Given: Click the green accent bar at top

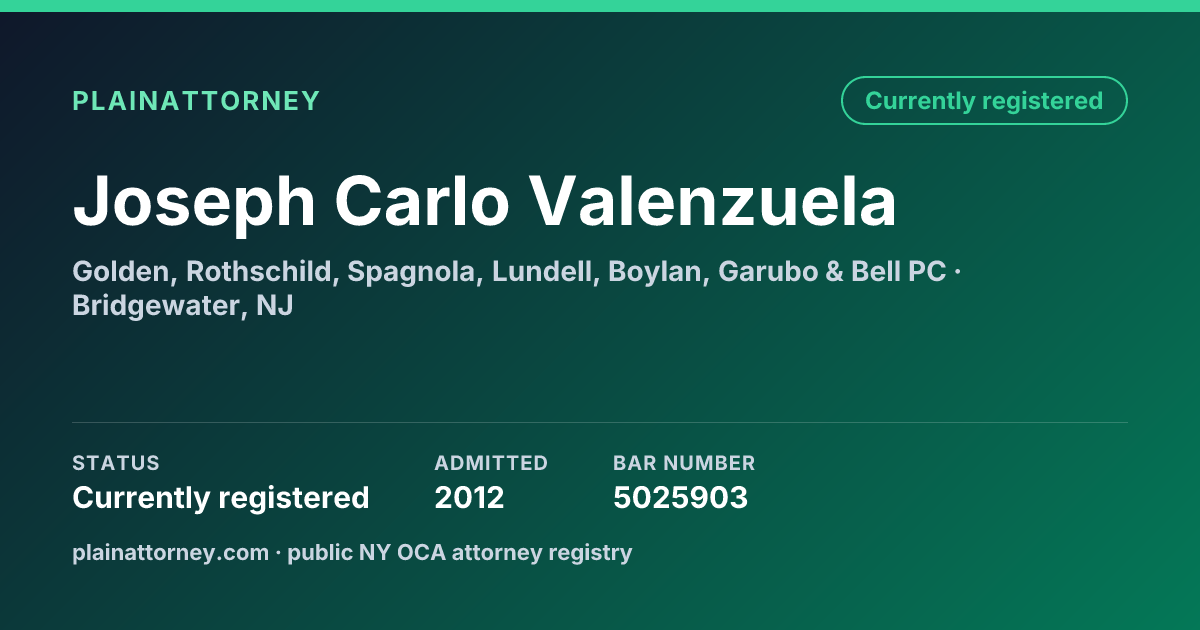Looking at the screenshot, I should [x=600, y=6].
